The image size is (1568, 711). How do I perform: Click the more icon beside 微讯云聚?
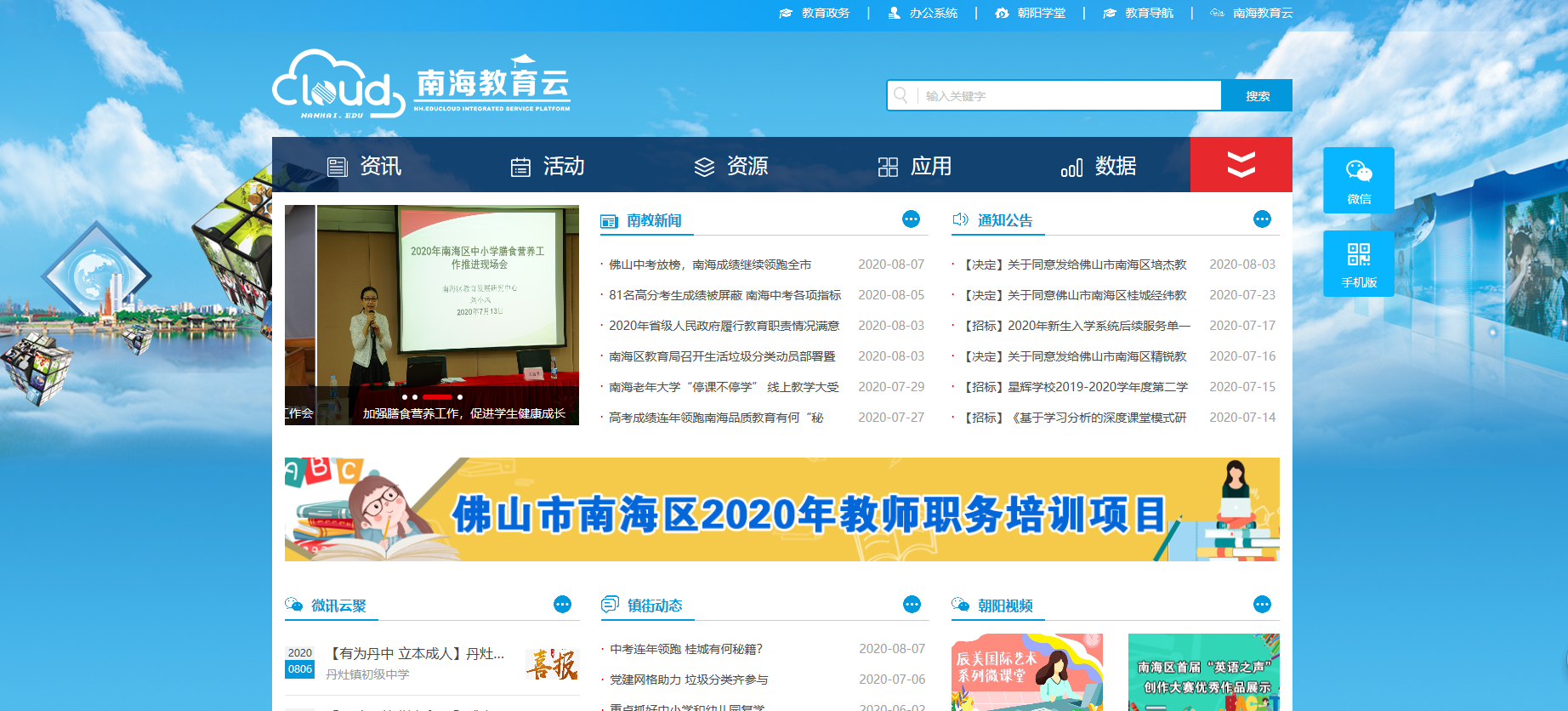tap(562, 605)
